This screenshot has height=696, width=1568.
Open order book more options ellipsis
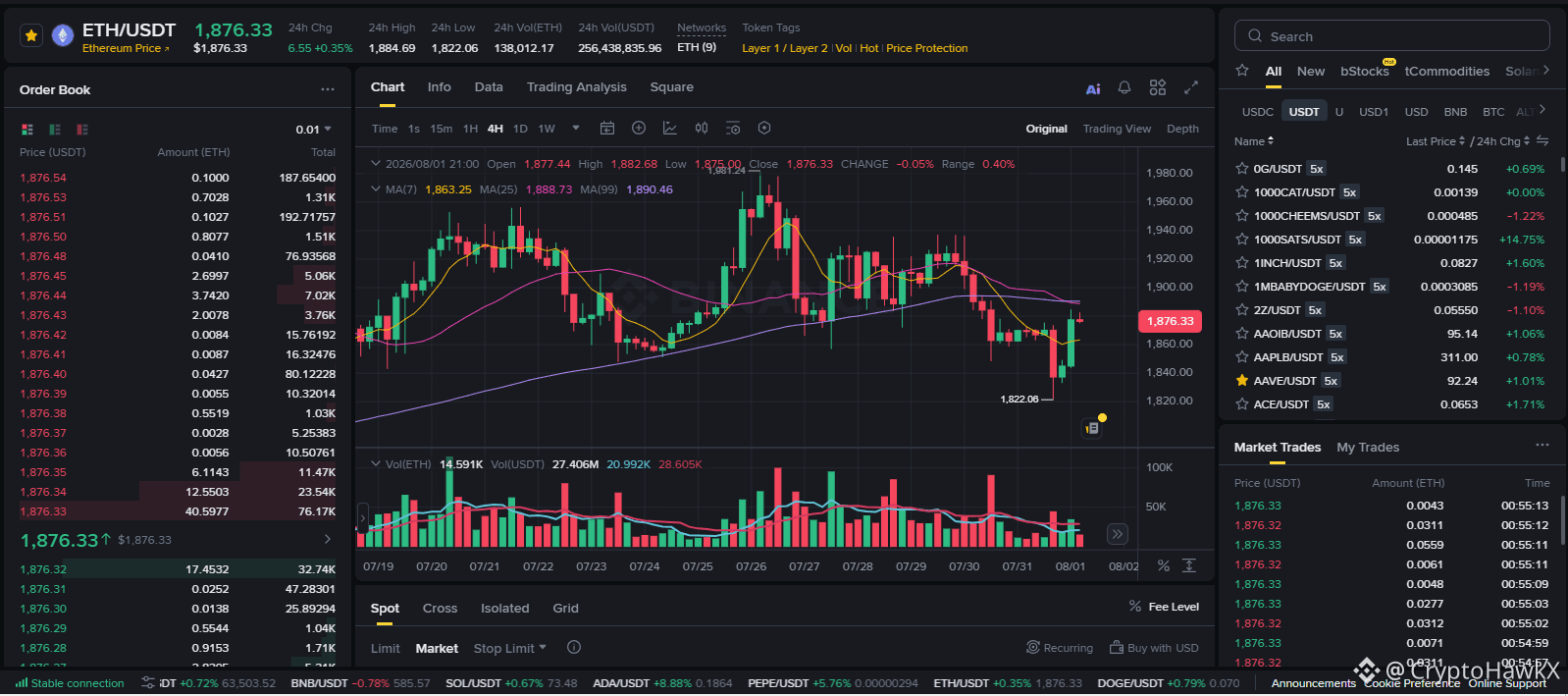point(328,89)
